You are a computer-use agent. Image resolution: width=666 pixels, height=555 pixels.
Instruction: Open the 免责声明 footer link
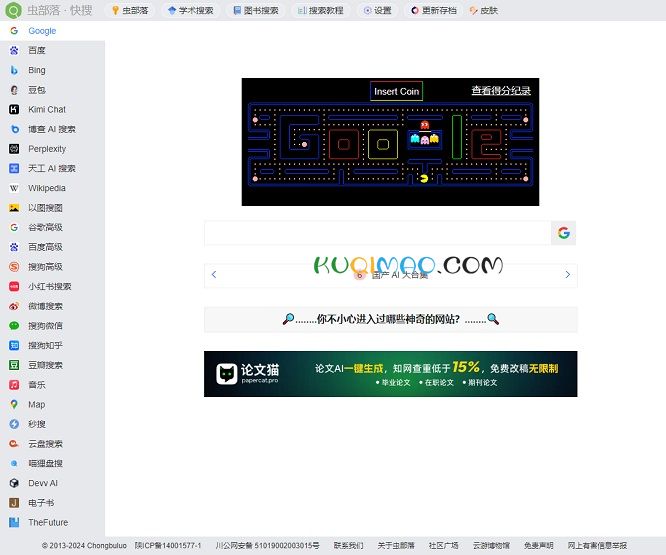[539, 545]
